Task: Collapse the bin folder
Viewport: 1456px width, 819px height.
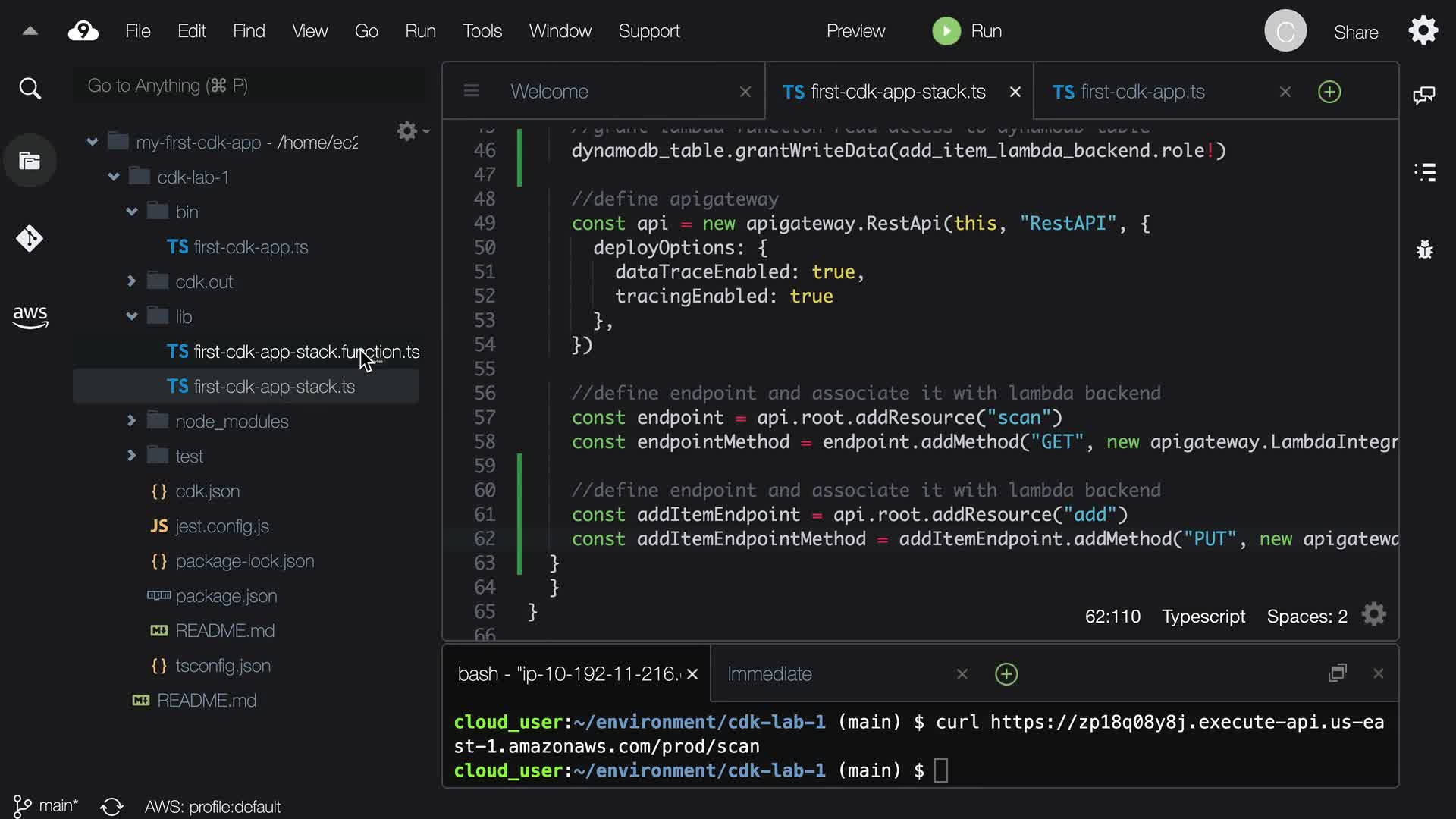Action: pos(132,212)
